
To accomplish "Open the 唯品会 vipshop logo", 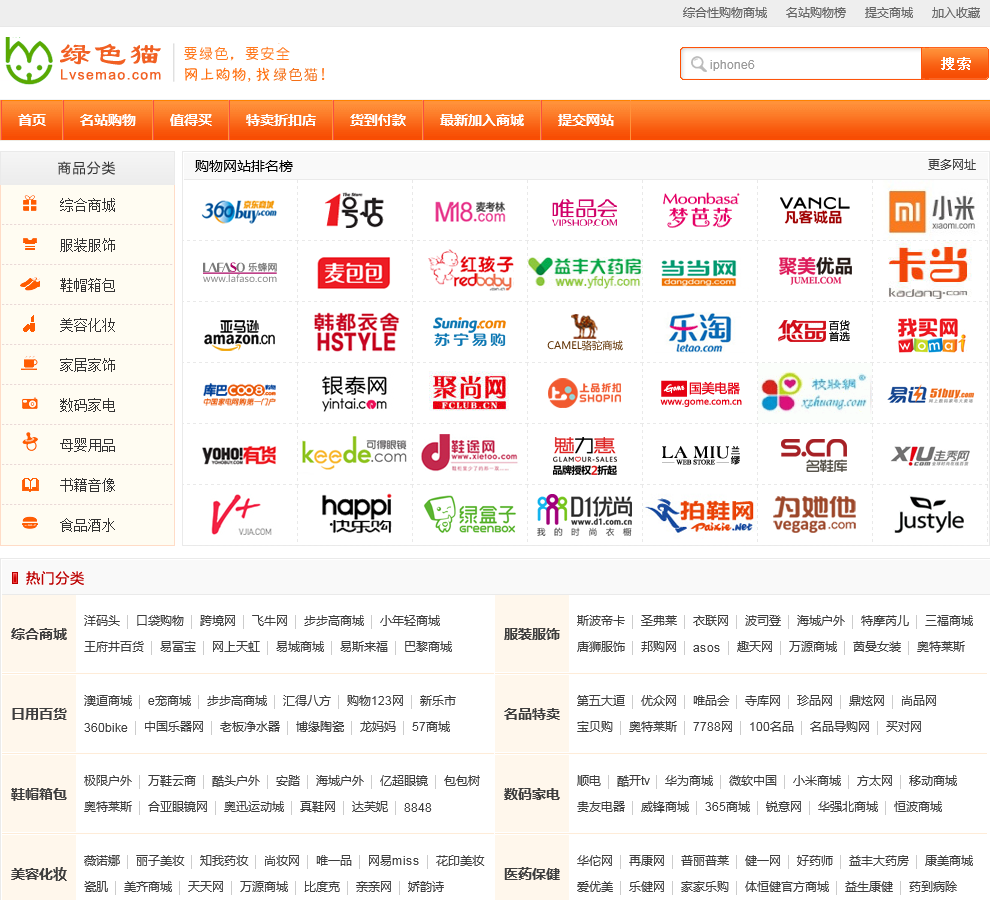I will pos(585,212).
